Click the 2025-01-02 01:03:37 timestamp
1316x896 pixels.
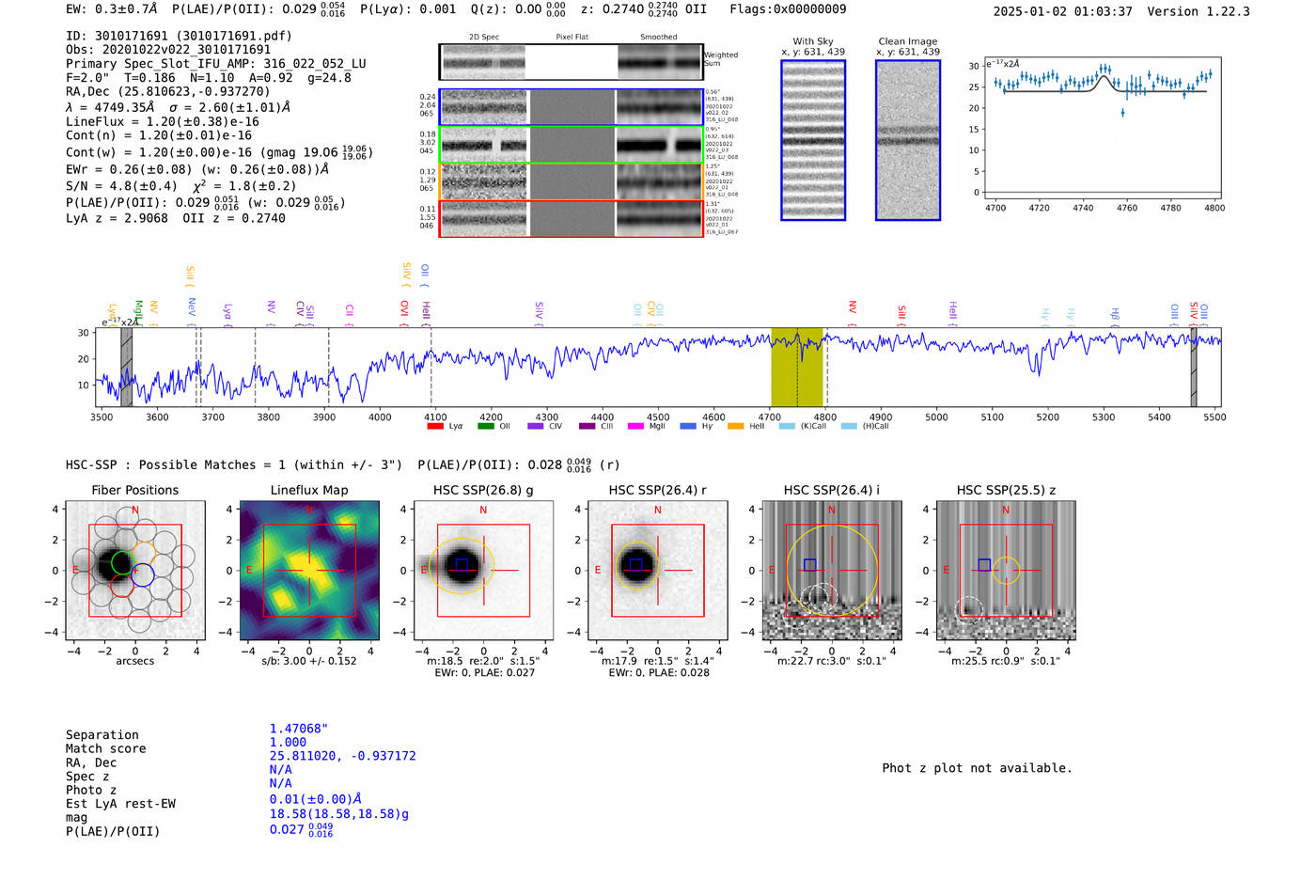[x=1063, y=11]
